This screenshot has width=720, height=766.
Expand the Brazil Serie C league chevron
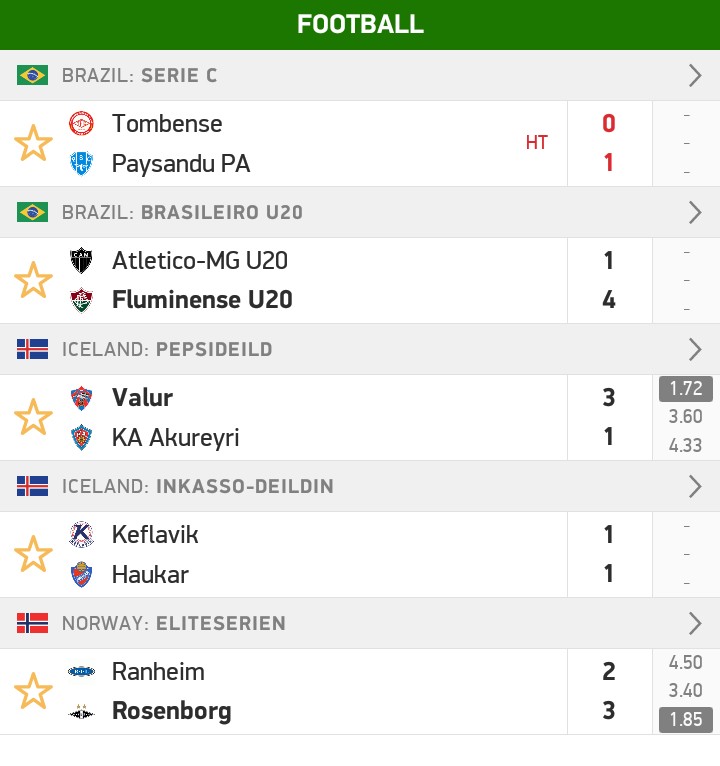coord(695,76)
